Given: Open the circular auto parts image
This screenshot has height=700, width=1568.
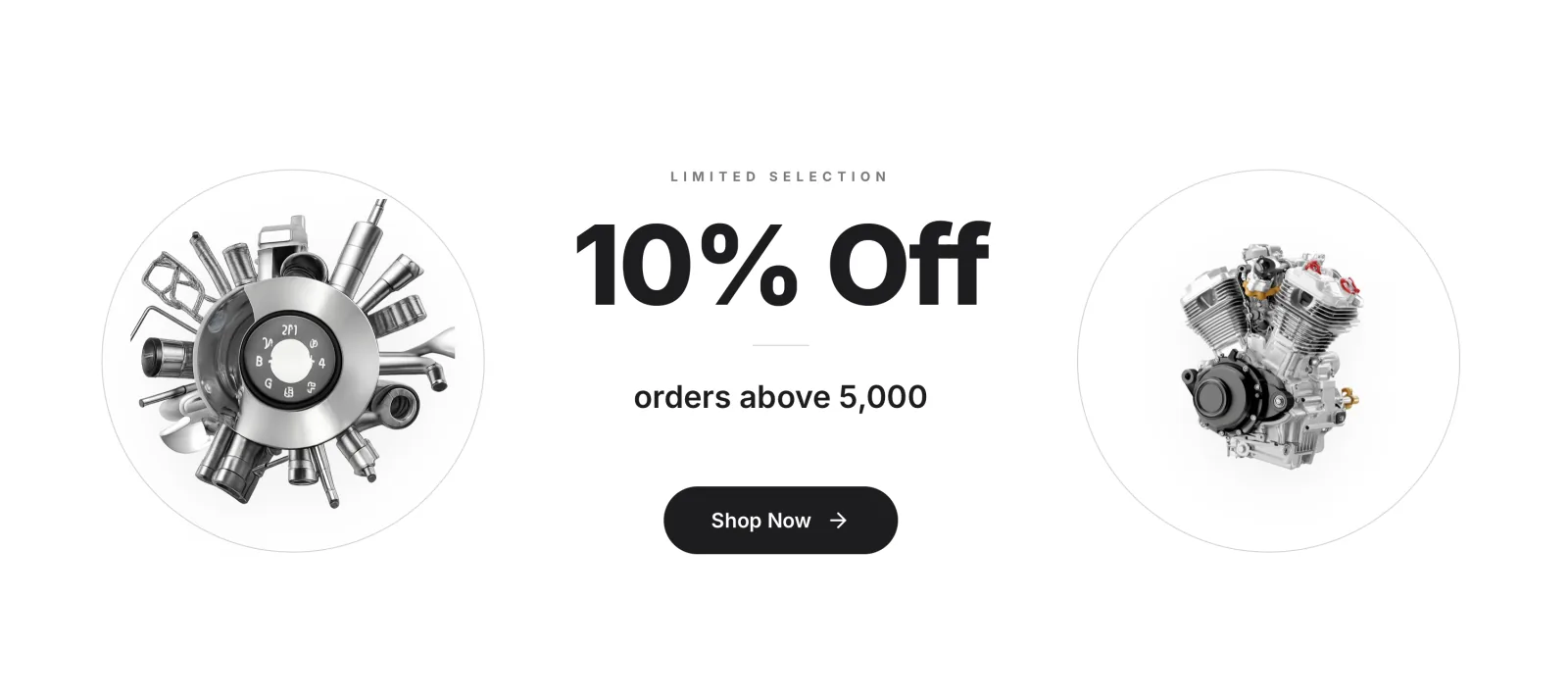Looking at the screenshot, I should point(293,361).
